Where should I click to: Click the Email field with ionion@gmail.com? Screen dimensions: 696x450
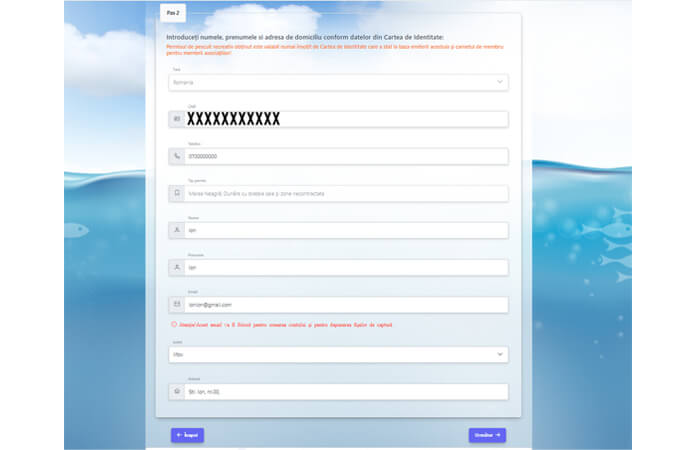tap(345, 304)
